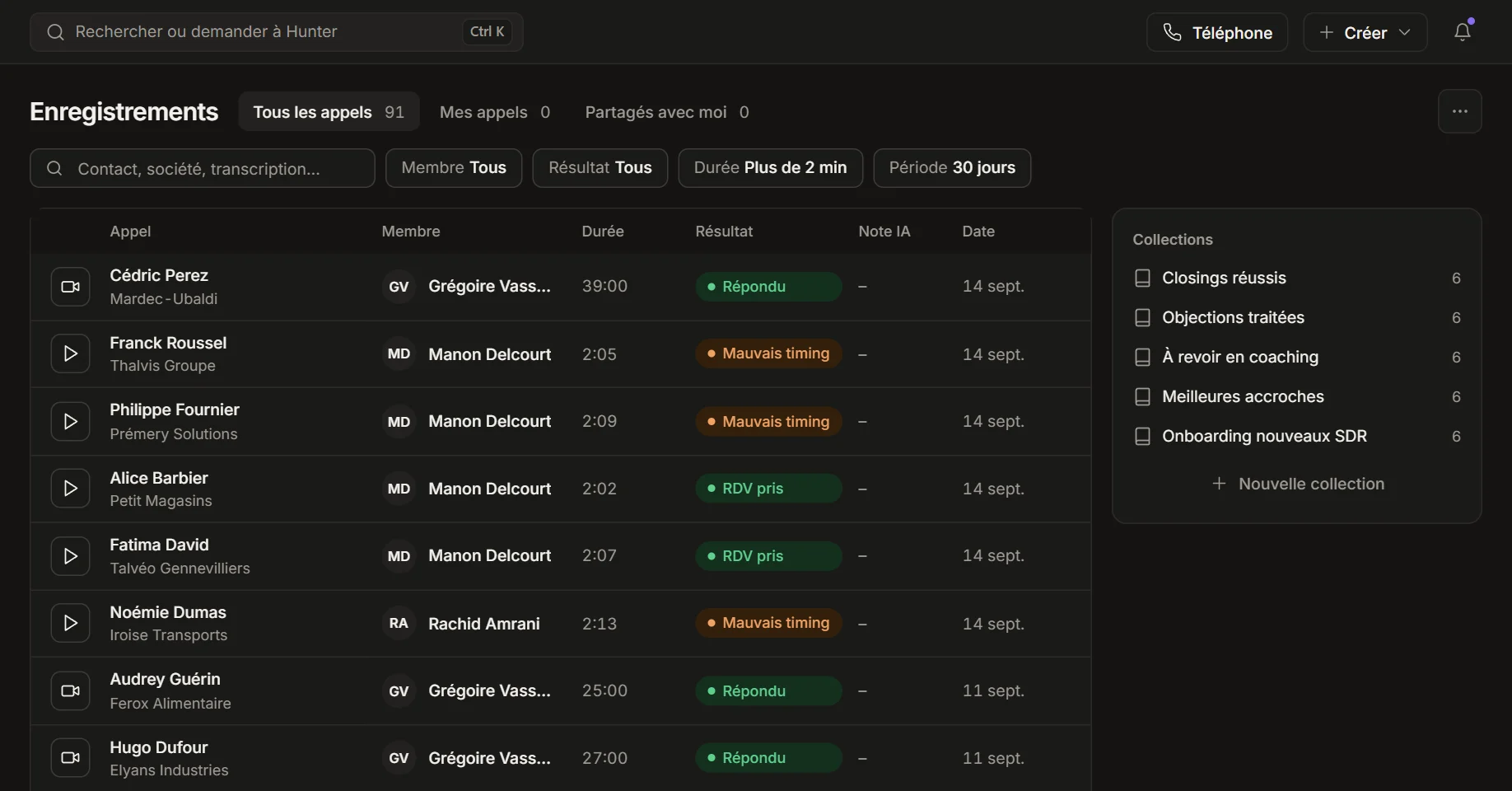Open the Durée filter dropdown
The height and width of the screenshot is (791, 1512).
coord(771,168)
